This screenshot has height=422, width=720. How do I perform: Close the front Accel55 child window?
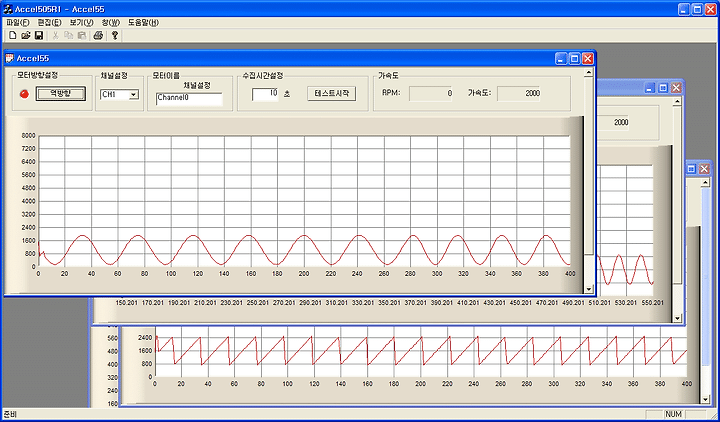(x=588, y=58)
